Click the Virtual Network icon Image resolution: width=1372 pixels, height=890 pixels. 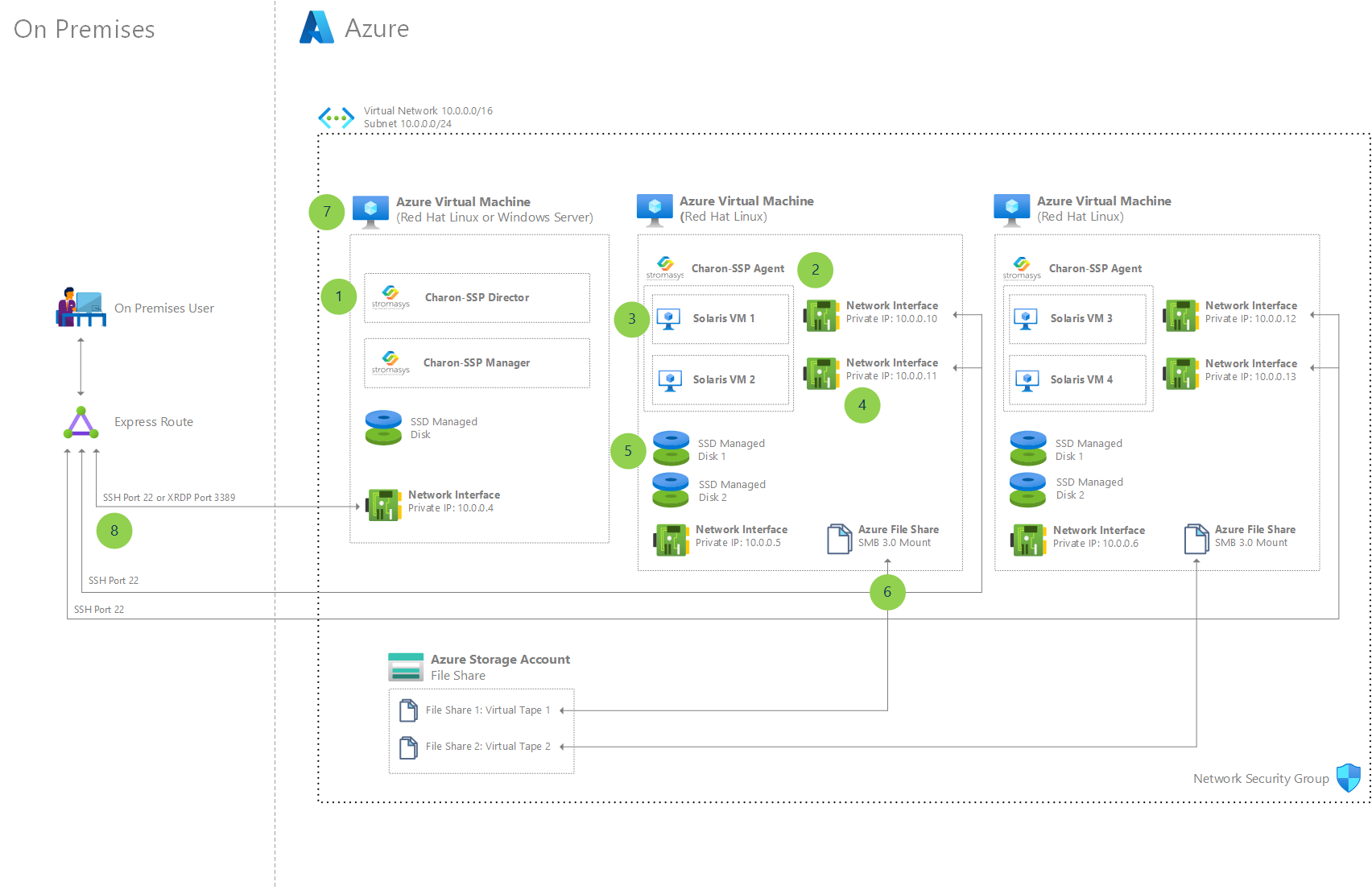(336, 118)
